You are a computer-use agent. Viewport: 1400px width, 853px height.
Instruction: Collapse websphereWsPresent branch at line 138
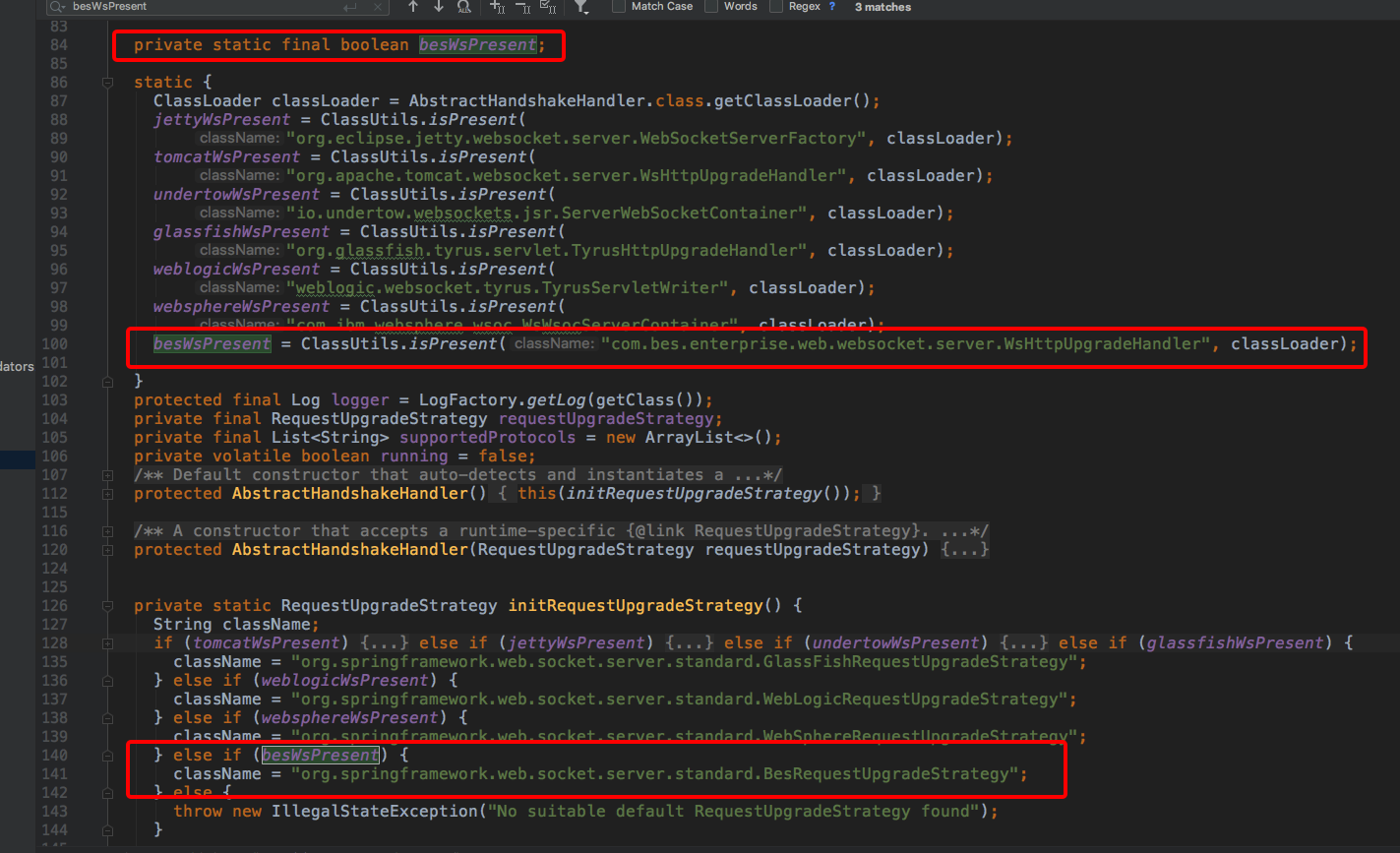click(107, 717)
